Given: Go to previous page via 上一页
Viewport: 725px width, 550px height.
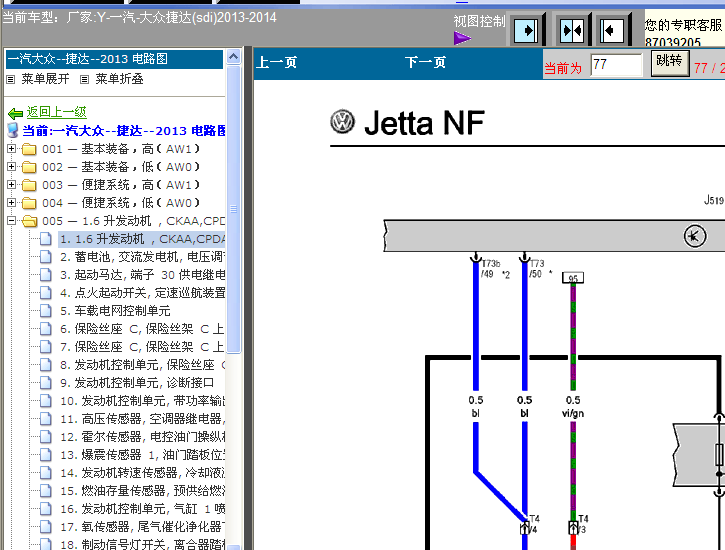Looking at the screenshot, I should [x=276, y=62].
